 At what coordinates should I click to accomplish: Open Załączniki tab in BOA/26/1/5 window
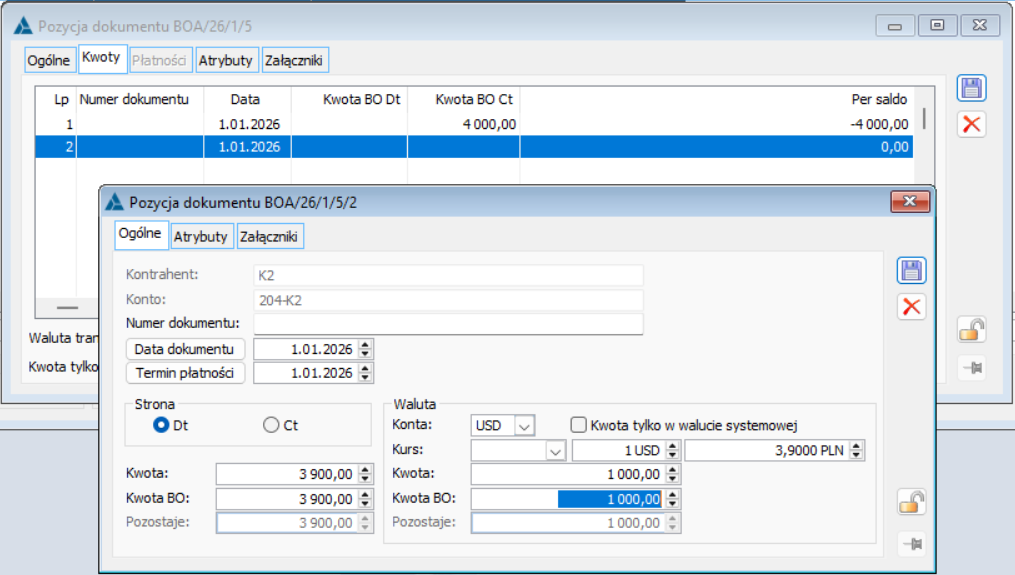(x=294, y=60)
